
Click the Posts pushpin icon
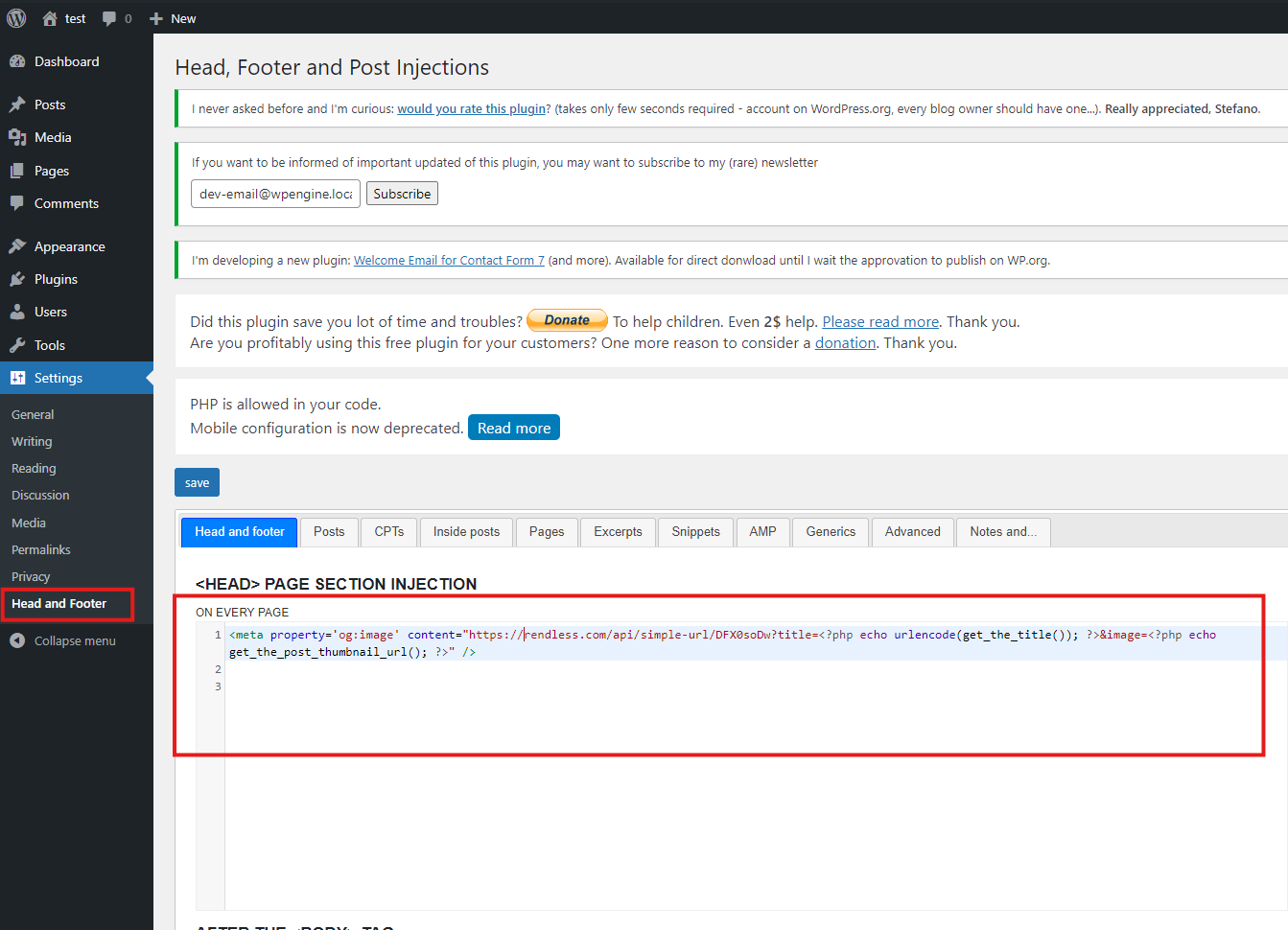coord(17,105)
